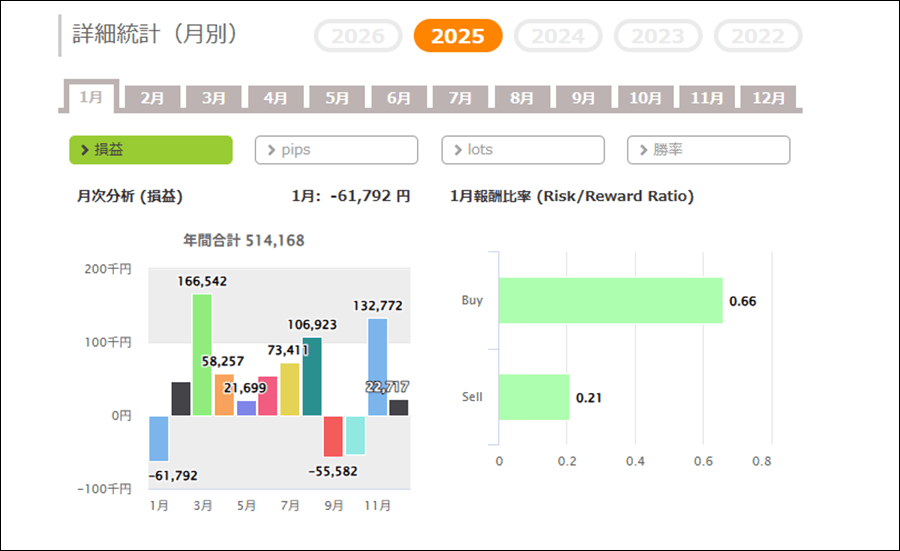900x551 pixels.
Task: Select the green 損益 view button
Action: point(151,150)
